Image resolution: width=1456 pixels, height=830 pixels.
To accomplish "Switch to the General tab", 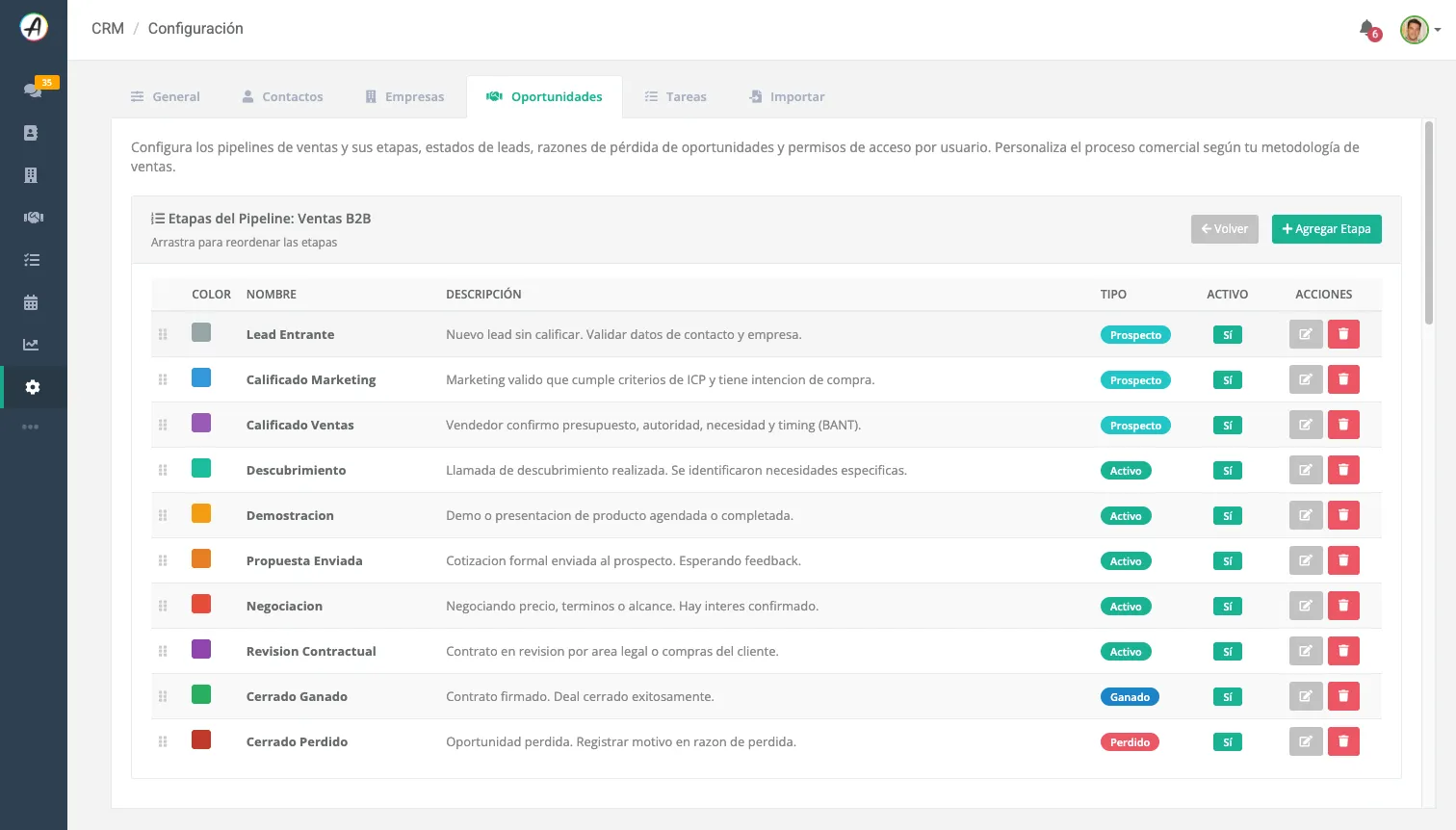I will [165, 96].
